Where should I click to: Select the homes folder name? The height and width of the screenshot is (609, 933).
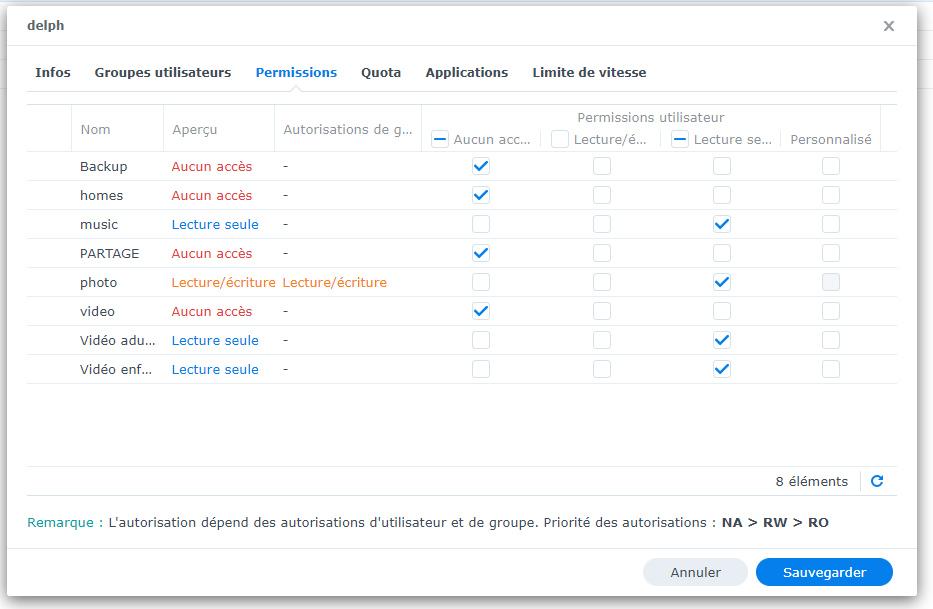tap(101, 195)
